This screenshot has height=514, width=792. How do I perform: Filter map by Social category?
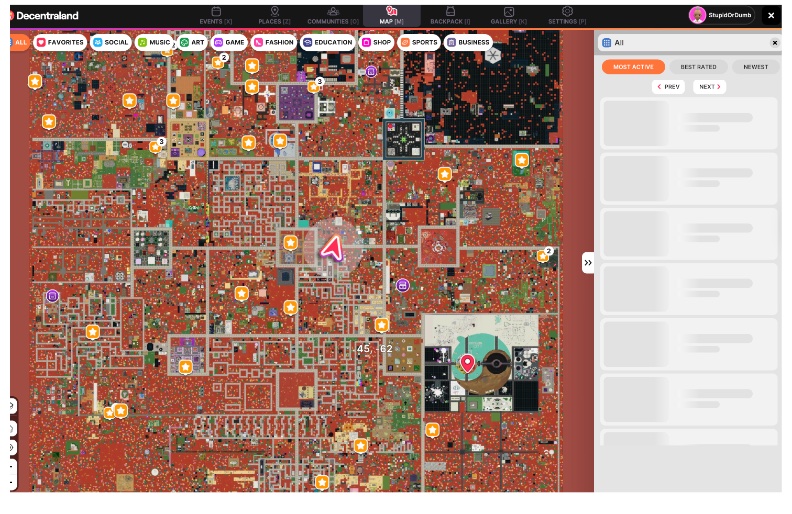111,42
